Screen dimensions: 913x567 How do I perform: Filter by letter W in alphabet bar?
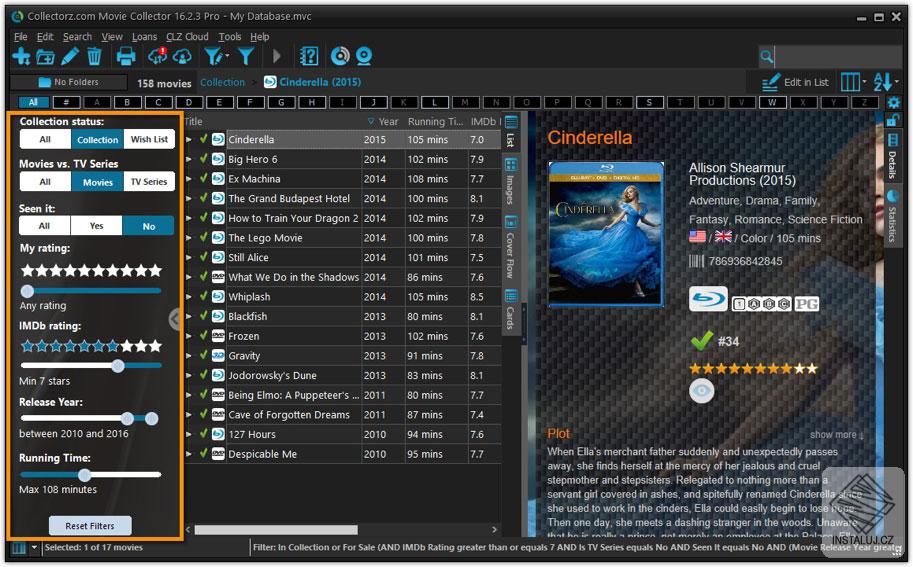coord(772,102)
